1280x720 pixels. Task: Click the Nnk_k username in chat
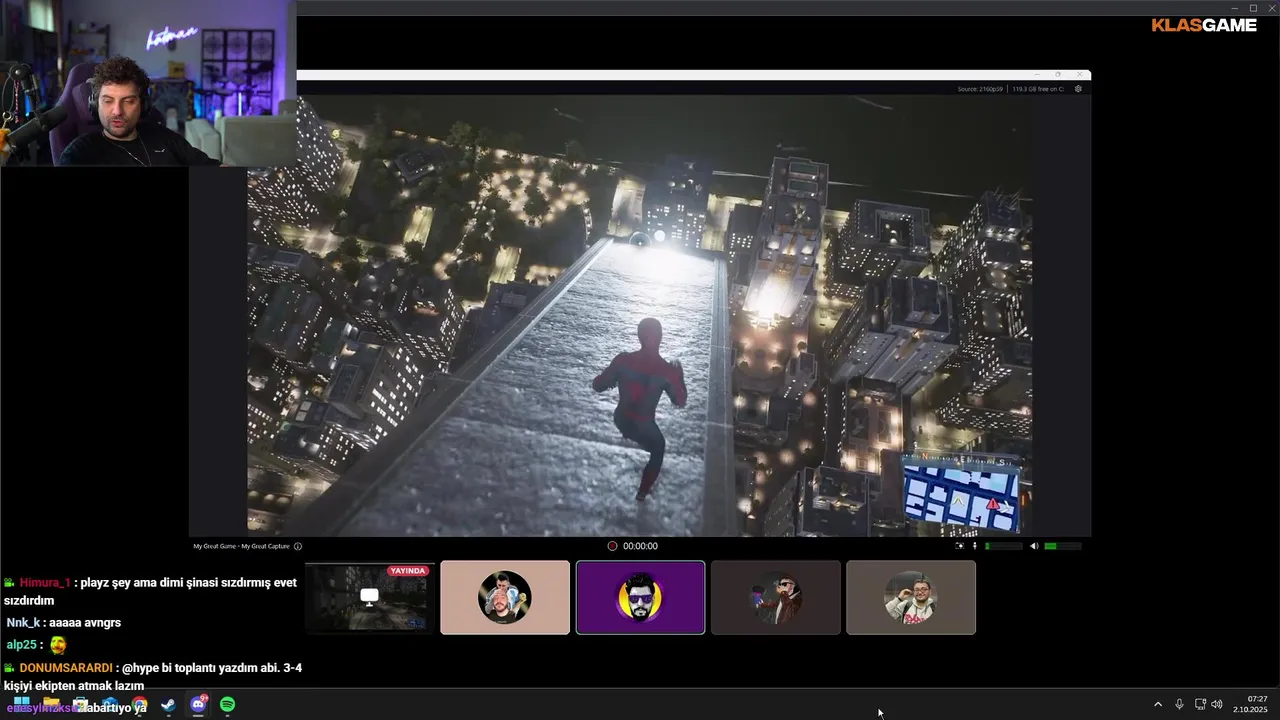pos(24,622)
